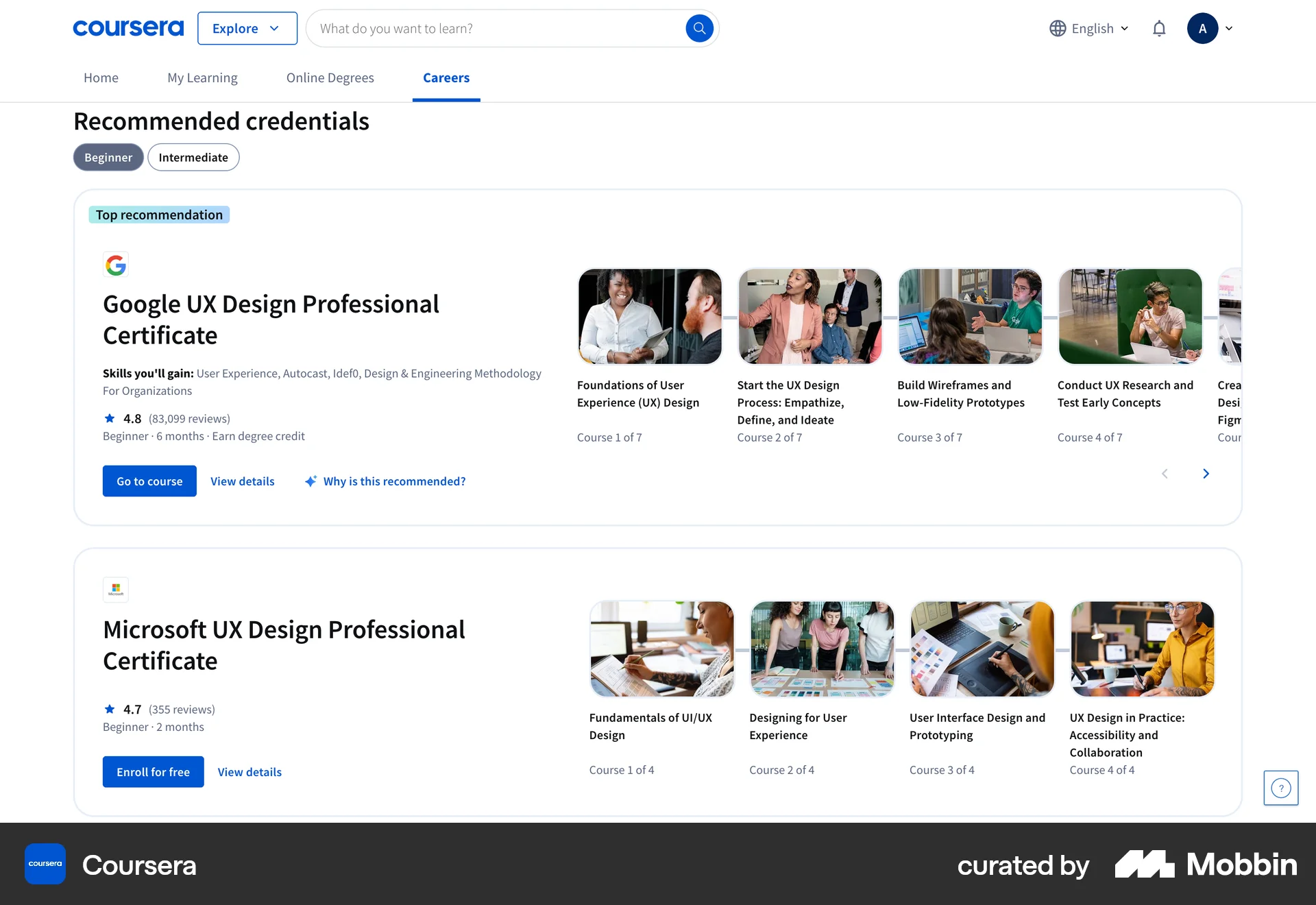
Task: Click Enroll for free on Microsoft certificate
Action: point(153,771)
